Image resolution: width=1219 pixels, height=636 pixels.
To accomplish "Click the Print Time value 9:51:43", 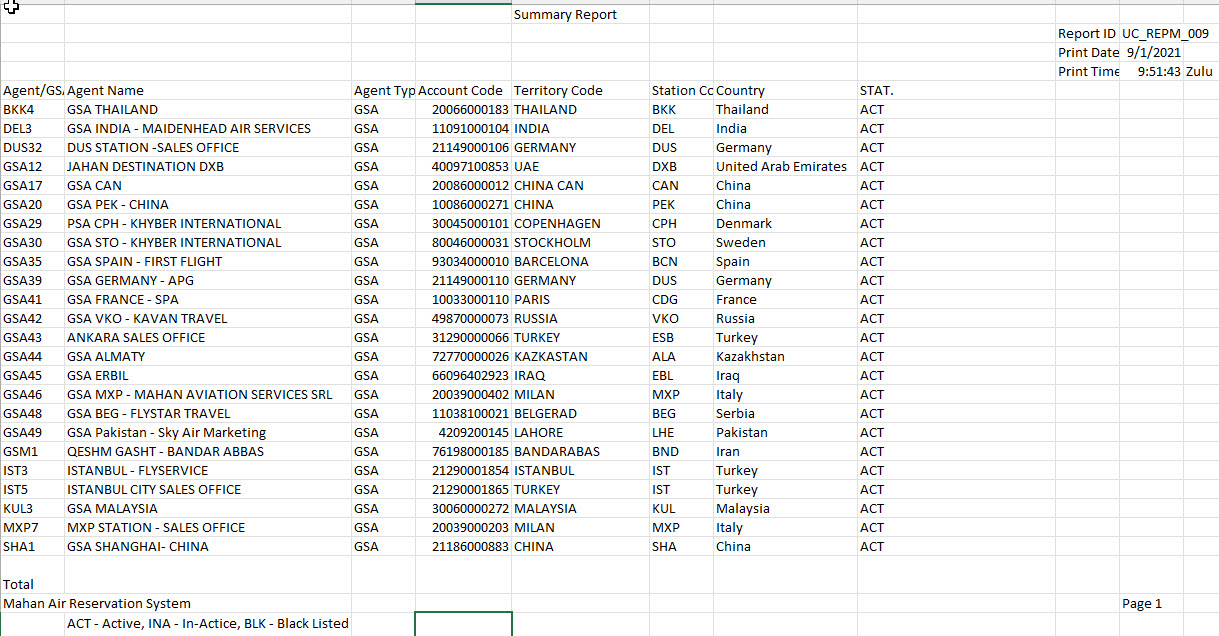I will click(1159, 72).
